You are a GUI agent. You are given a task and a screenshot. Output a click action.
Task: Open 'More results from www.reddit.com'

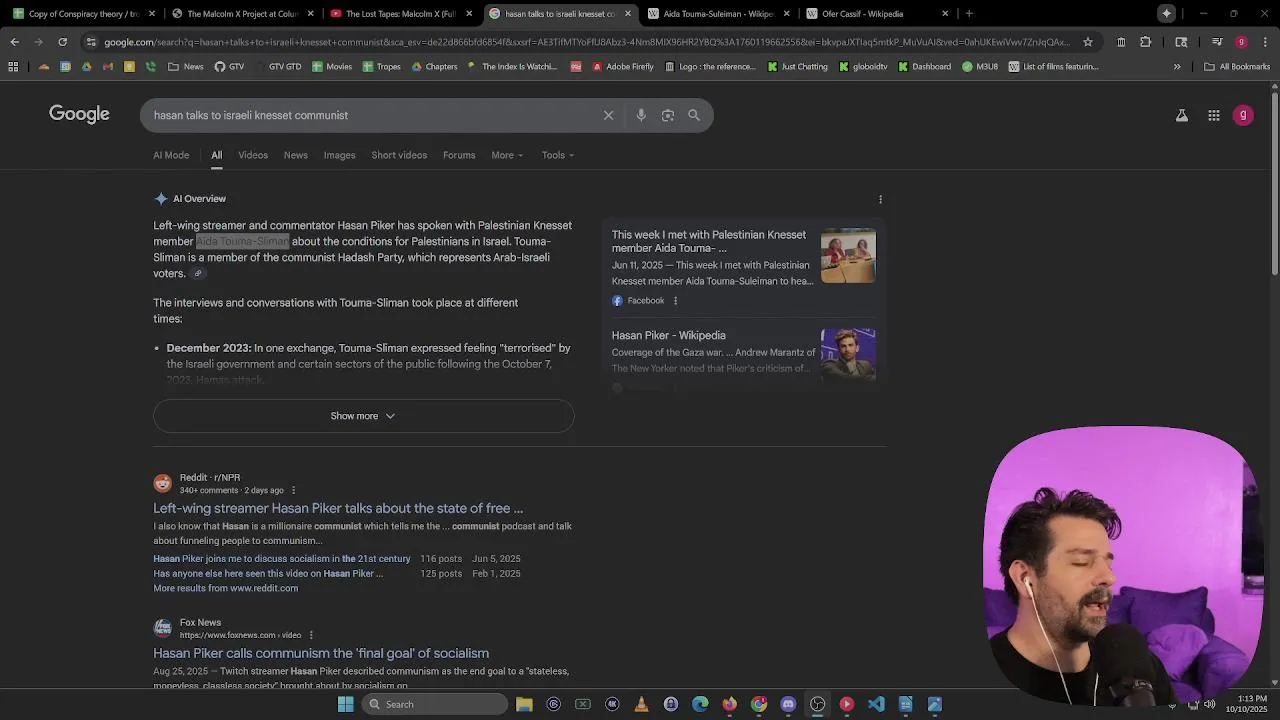[225, 588]
